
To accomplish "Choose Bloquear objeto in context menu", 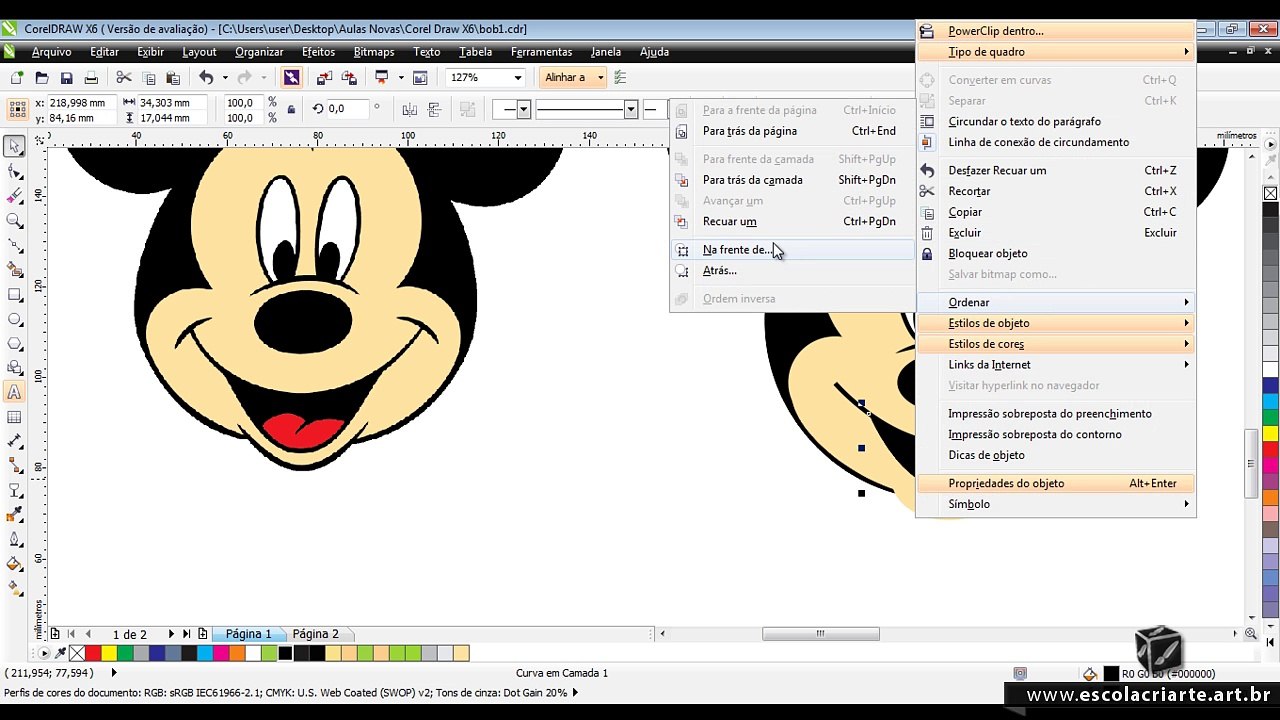I will click(1056, 254).
